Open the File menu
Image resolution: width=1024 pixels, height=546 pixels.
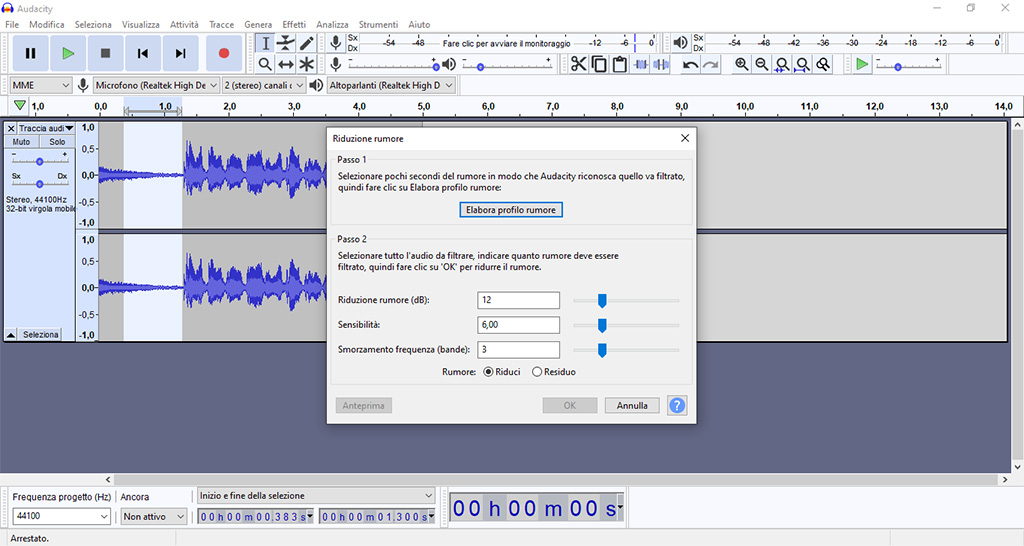click(12, 24)
